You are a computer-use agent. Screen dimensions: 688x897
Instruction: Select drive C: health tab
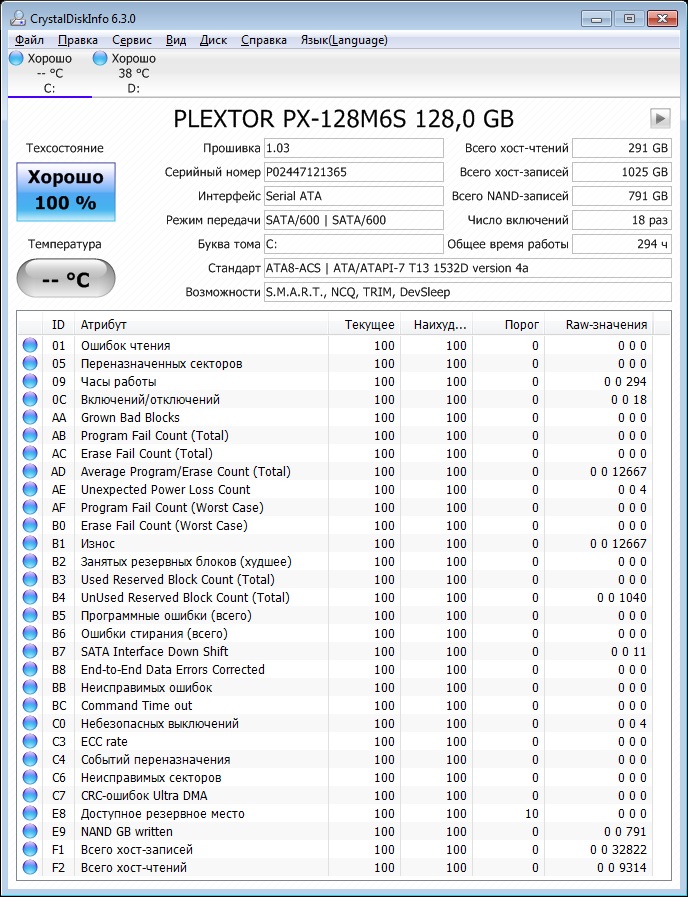(x=50, y=73)
